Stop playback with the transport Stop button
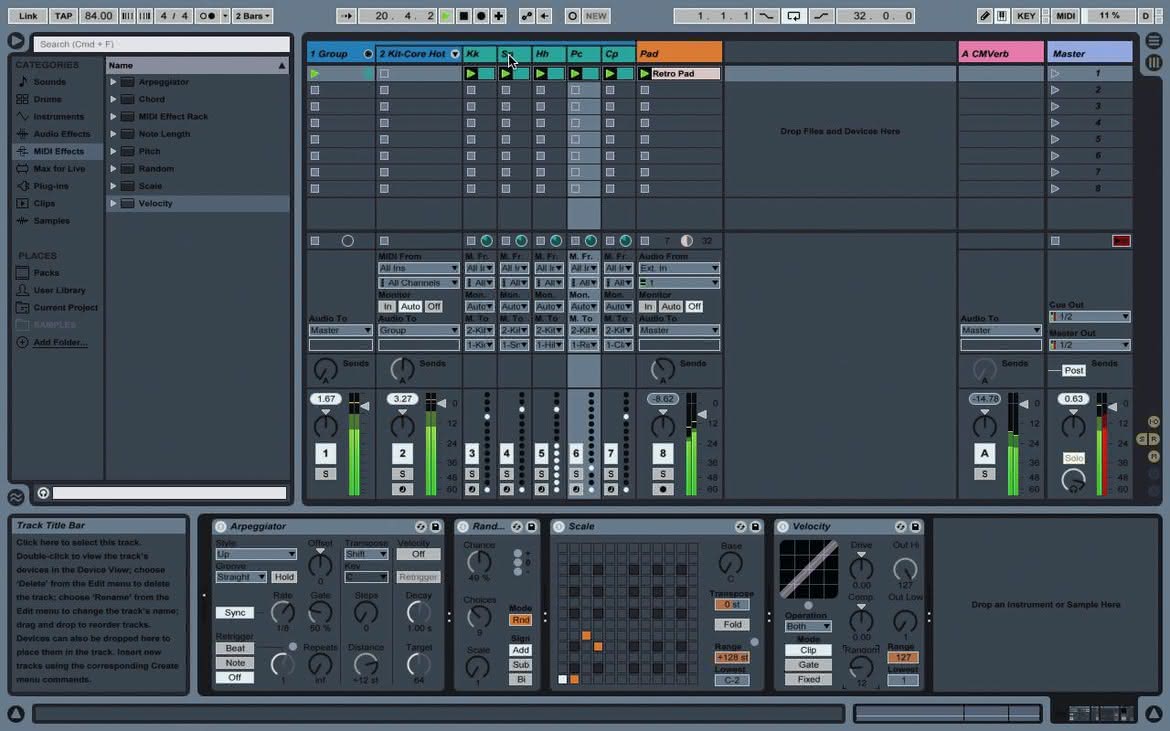This screenshot has height=731, width=1170. tap(463, 16)
